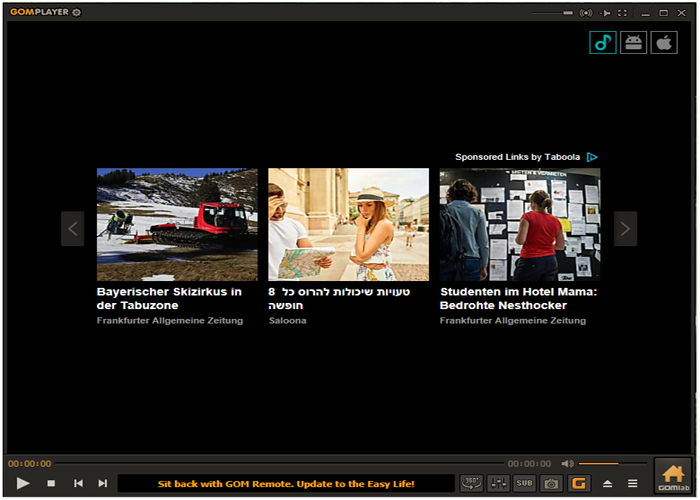This screenshot has width=700, height=500.
Task: Click the GOM Player logo in the title bar
Action: [39, 12]
